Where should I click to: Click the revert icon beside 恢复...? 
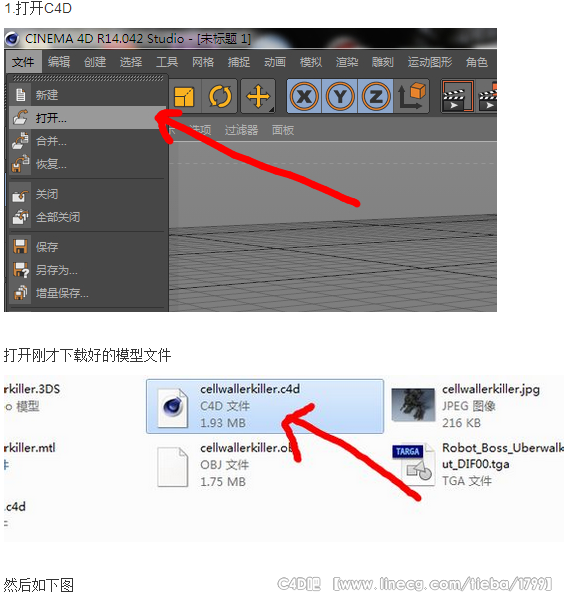[x=20, y=164]
